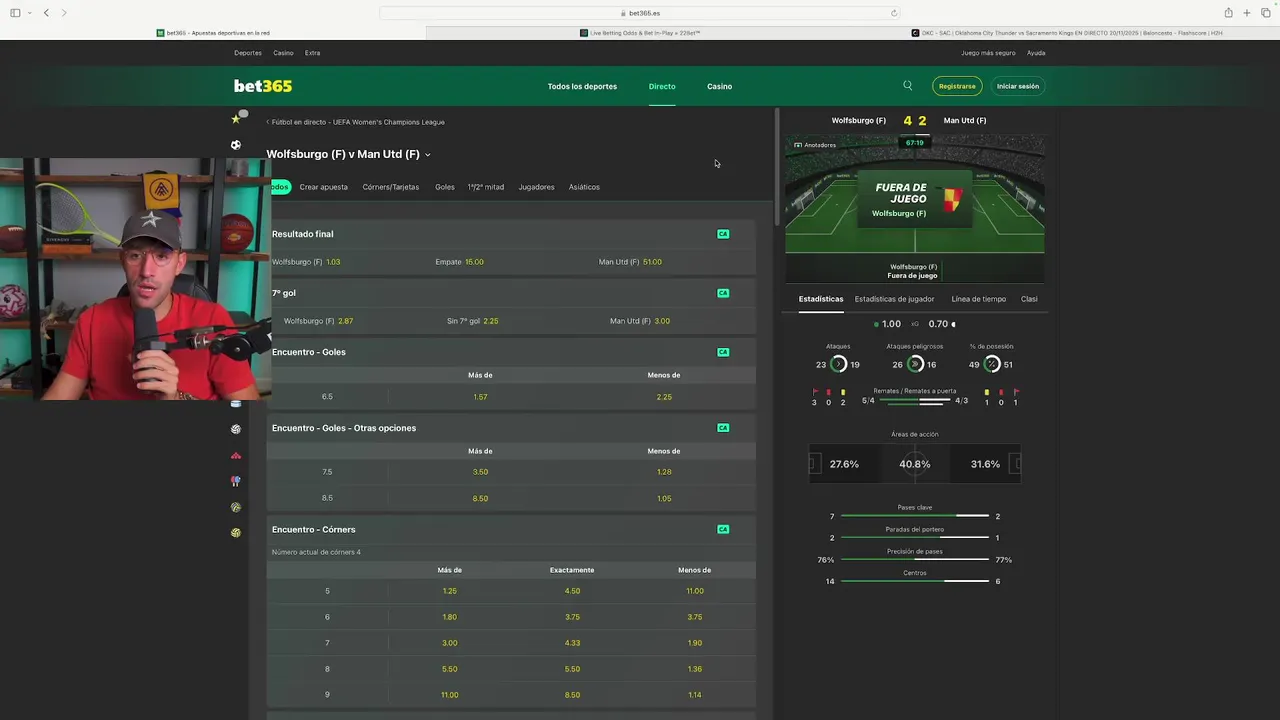The height and width of the screenshot is (720, 1280).
Task: Click Safari forward arrow
Action: (x=64, y=13)
